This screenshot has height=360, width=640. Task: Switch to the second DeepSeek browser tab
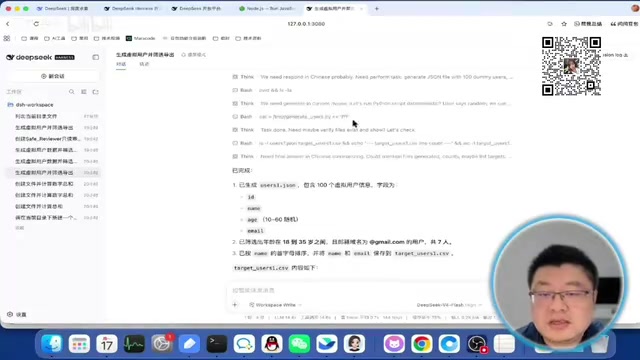coord(131,9)
